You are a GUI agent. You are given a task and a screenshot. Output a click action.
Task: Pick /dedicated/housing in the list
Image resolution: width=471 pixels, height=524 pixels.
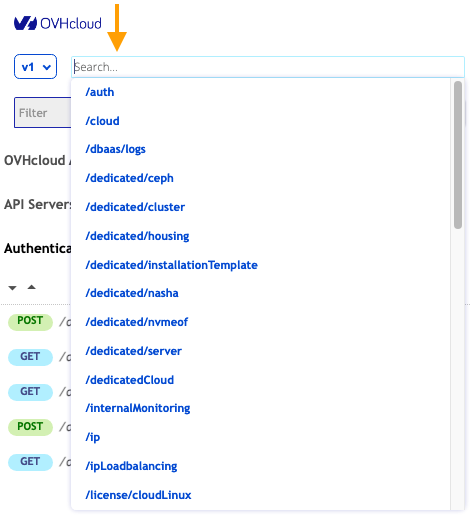[137, 236]
